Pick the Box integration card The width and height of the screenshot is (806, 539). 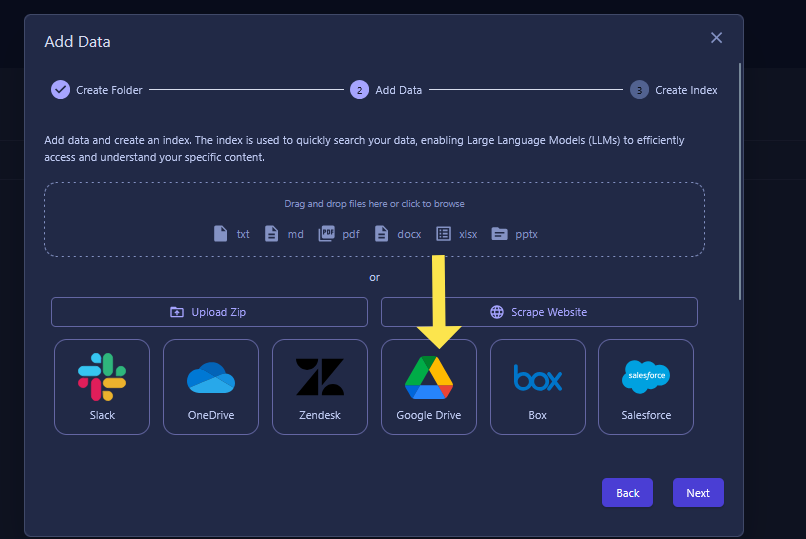[x=538, y=387]
